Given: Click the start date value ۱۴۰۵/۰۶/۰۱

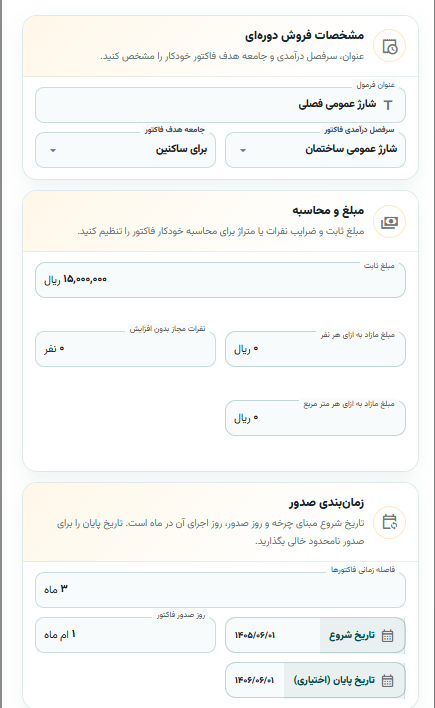Looking at the screenshot, I should pyautogui.click(x=255, y=635).
